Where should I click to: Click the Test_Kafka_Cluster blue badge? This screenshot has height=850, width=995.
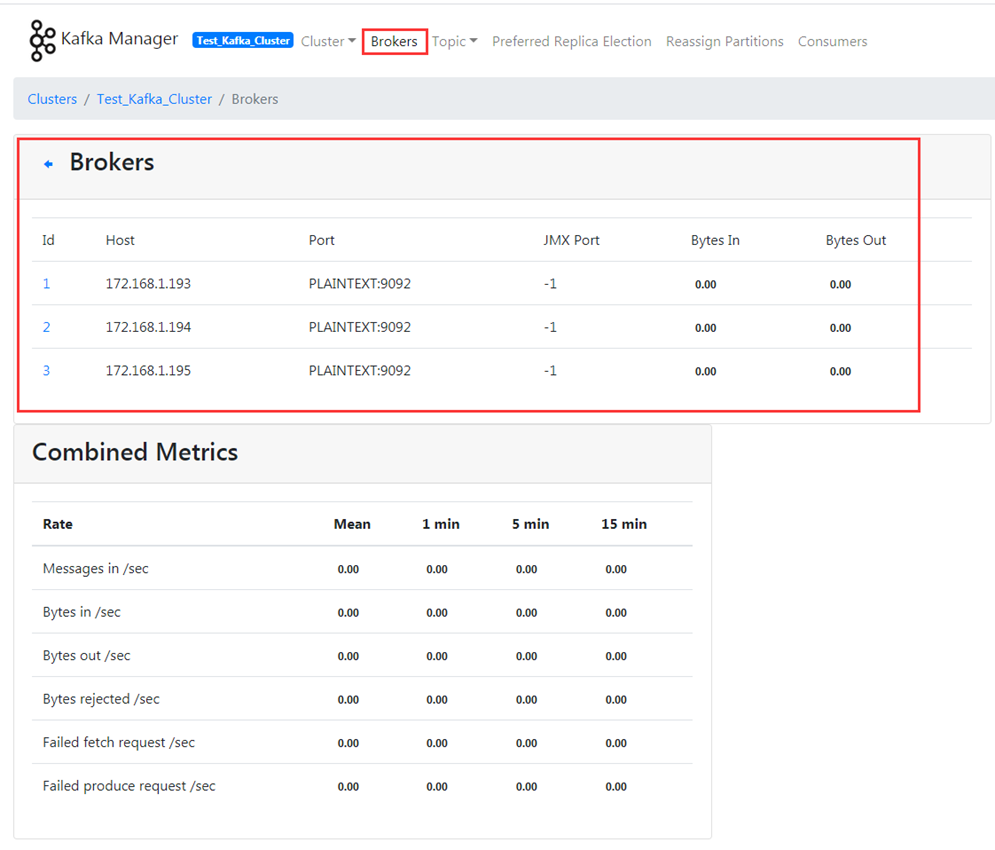coord(243,41)
